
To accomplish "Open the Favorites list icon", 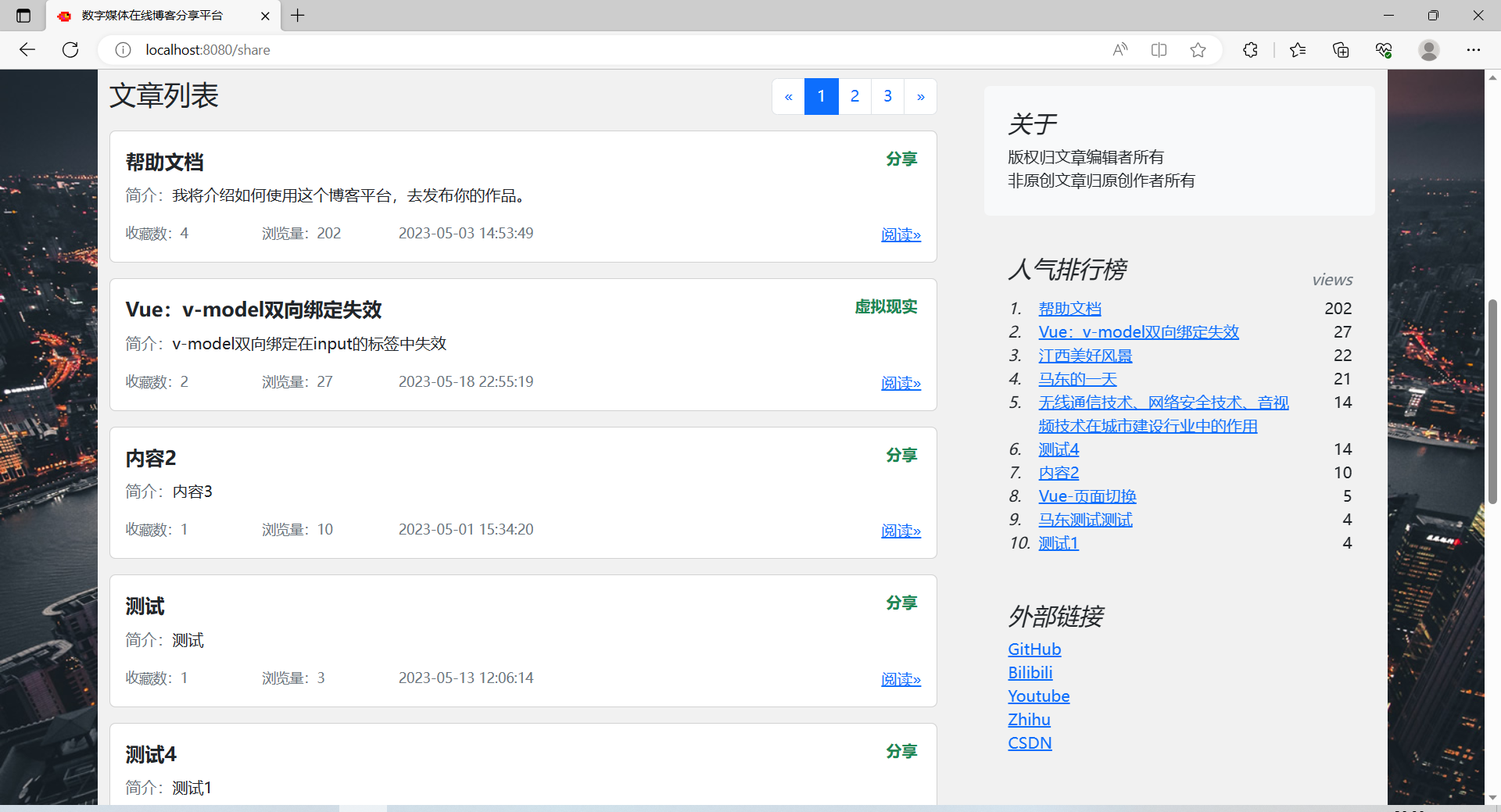I will coord(1298,49).
